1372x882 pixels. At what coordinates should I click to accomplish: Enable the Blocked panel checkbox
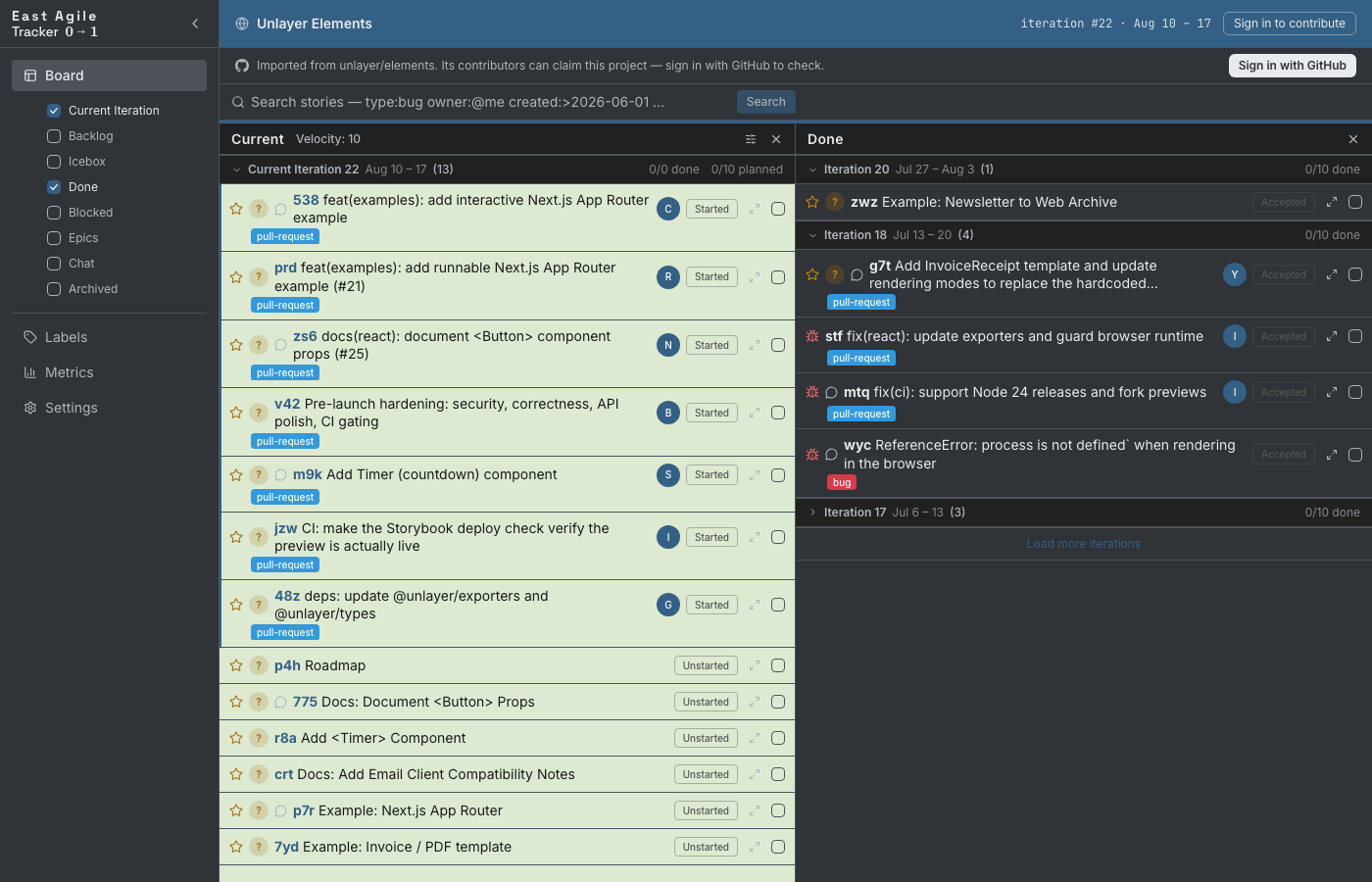(54, 213)
